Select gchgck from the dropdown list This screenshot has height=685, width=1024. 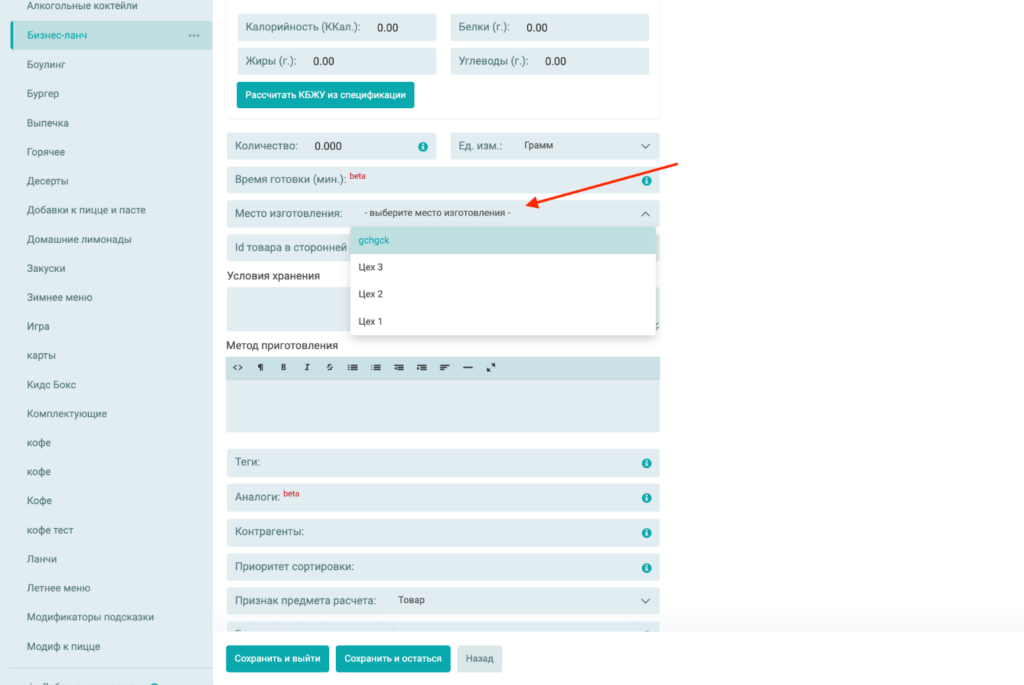point(503,240)
